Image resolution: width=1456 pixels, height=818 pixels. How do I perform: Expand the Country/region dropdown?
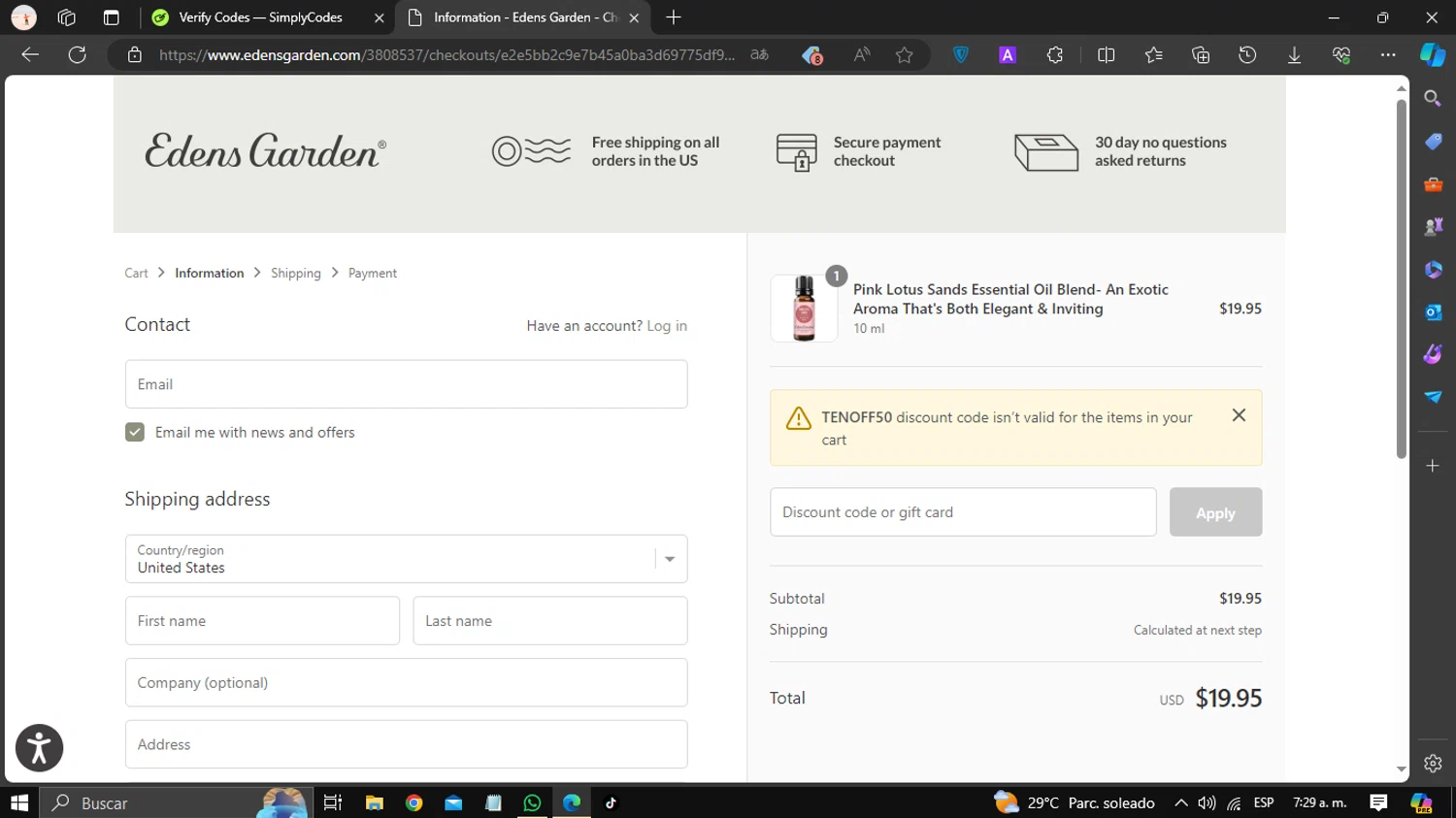tap(669, 559)
